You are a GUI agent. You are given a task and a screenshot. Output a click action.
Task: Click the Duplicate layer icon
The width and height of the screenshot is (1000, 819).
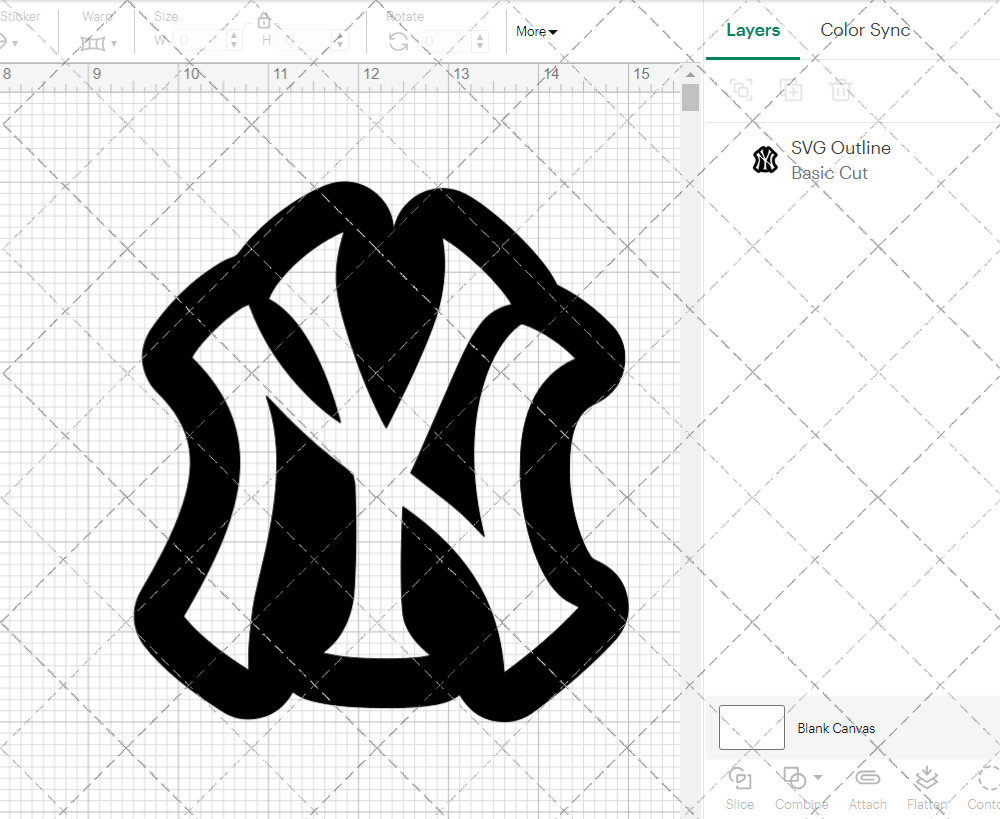791,91
